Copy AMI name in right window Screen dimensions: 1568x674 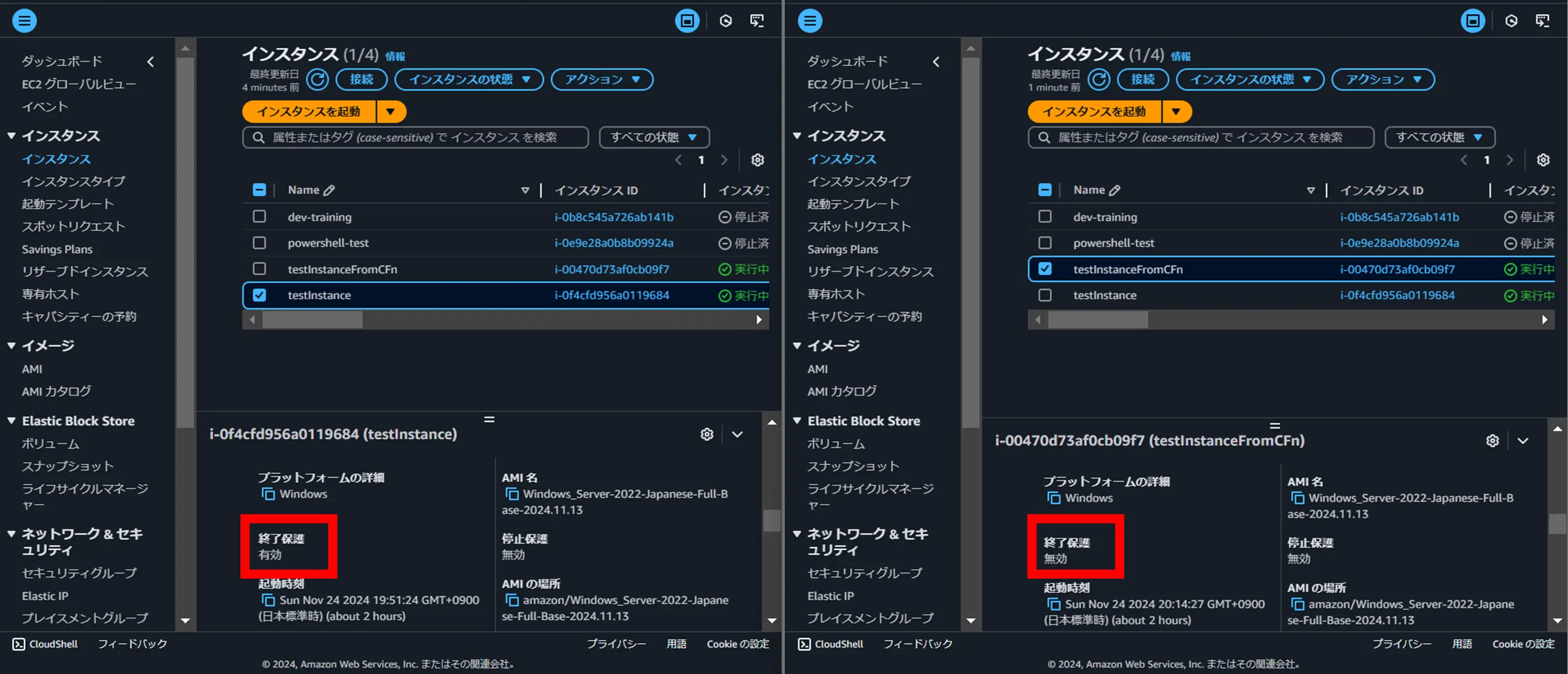click(1297, 498)
